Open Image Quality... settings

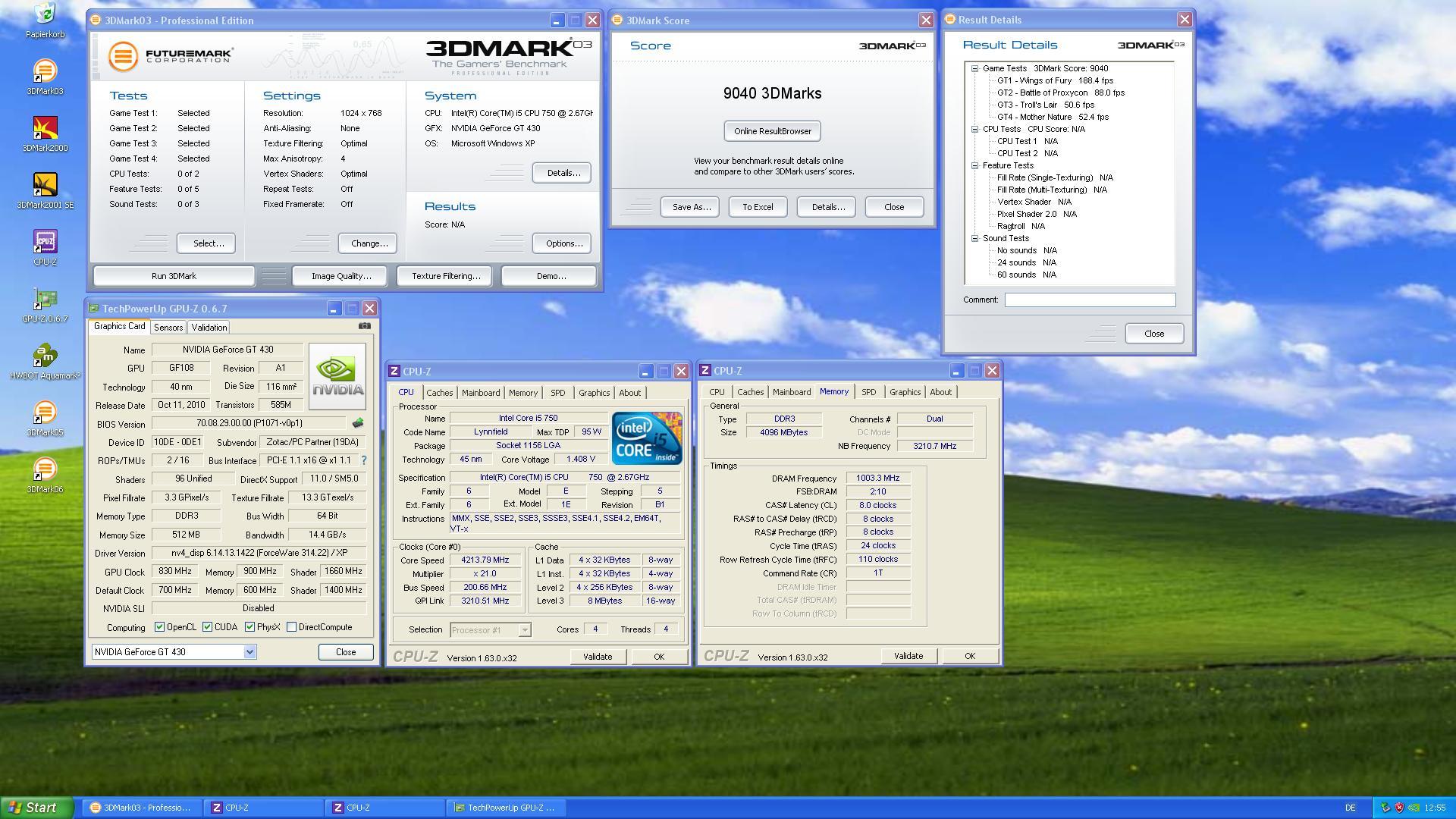coord(340,276)
